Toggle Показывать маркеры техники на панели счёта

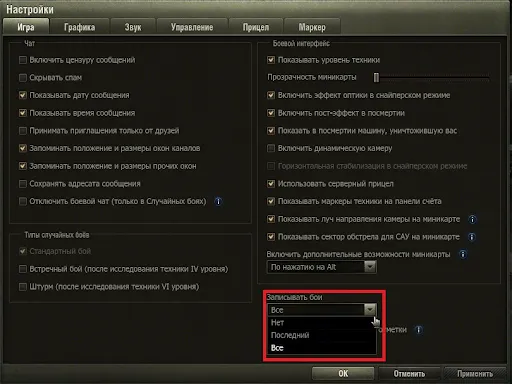click(271, 201)
